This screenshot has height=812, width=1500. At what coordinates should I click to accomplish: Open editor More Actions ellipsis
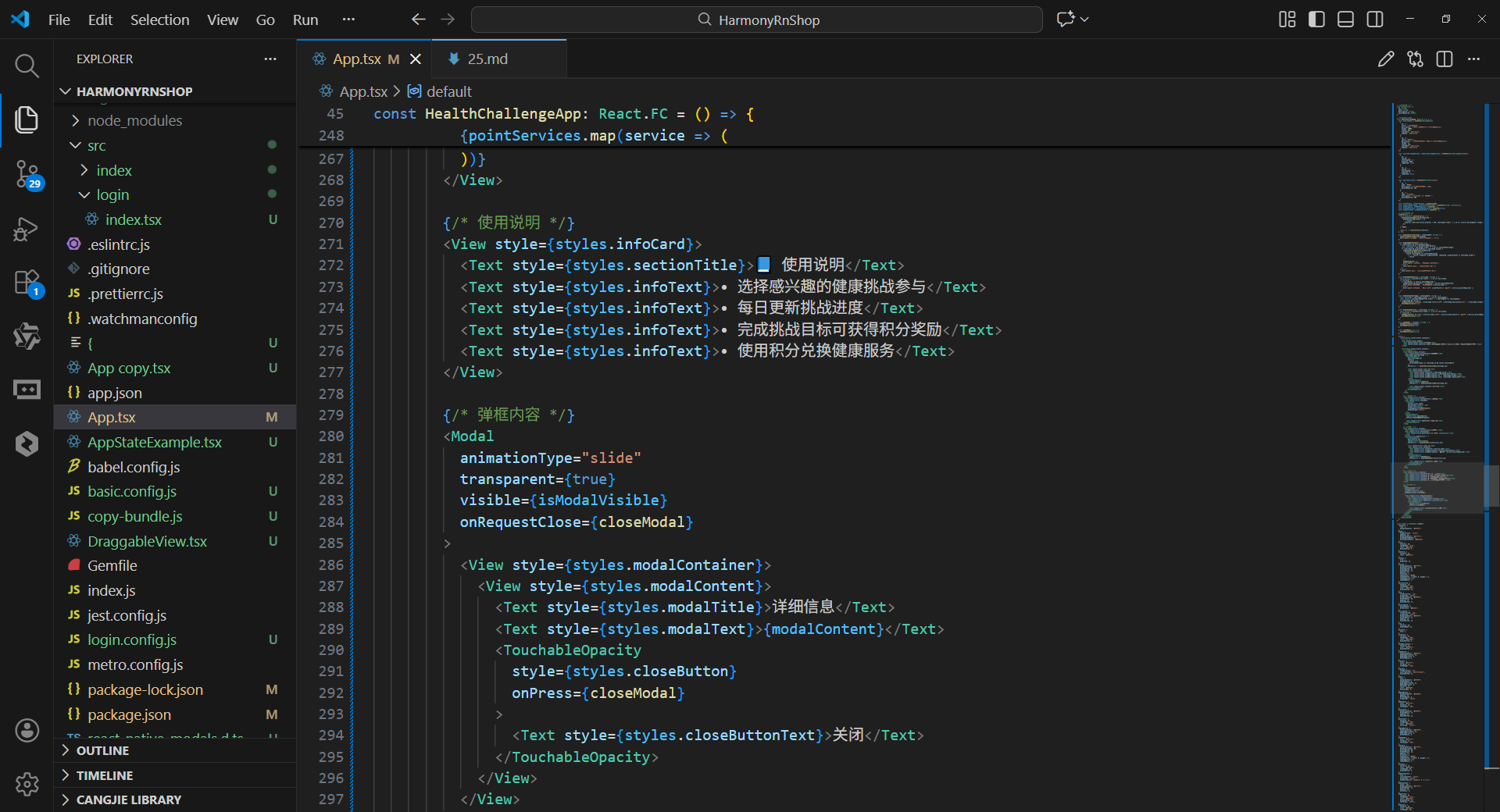[x=1473, y=59]
